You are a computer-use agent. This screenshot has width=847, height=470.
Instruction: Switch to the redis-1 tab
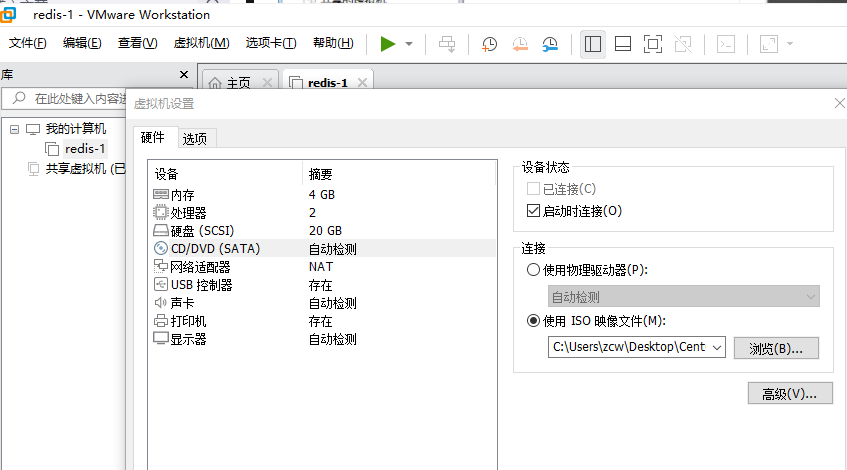pyautogui.click(x=327, y=83)
